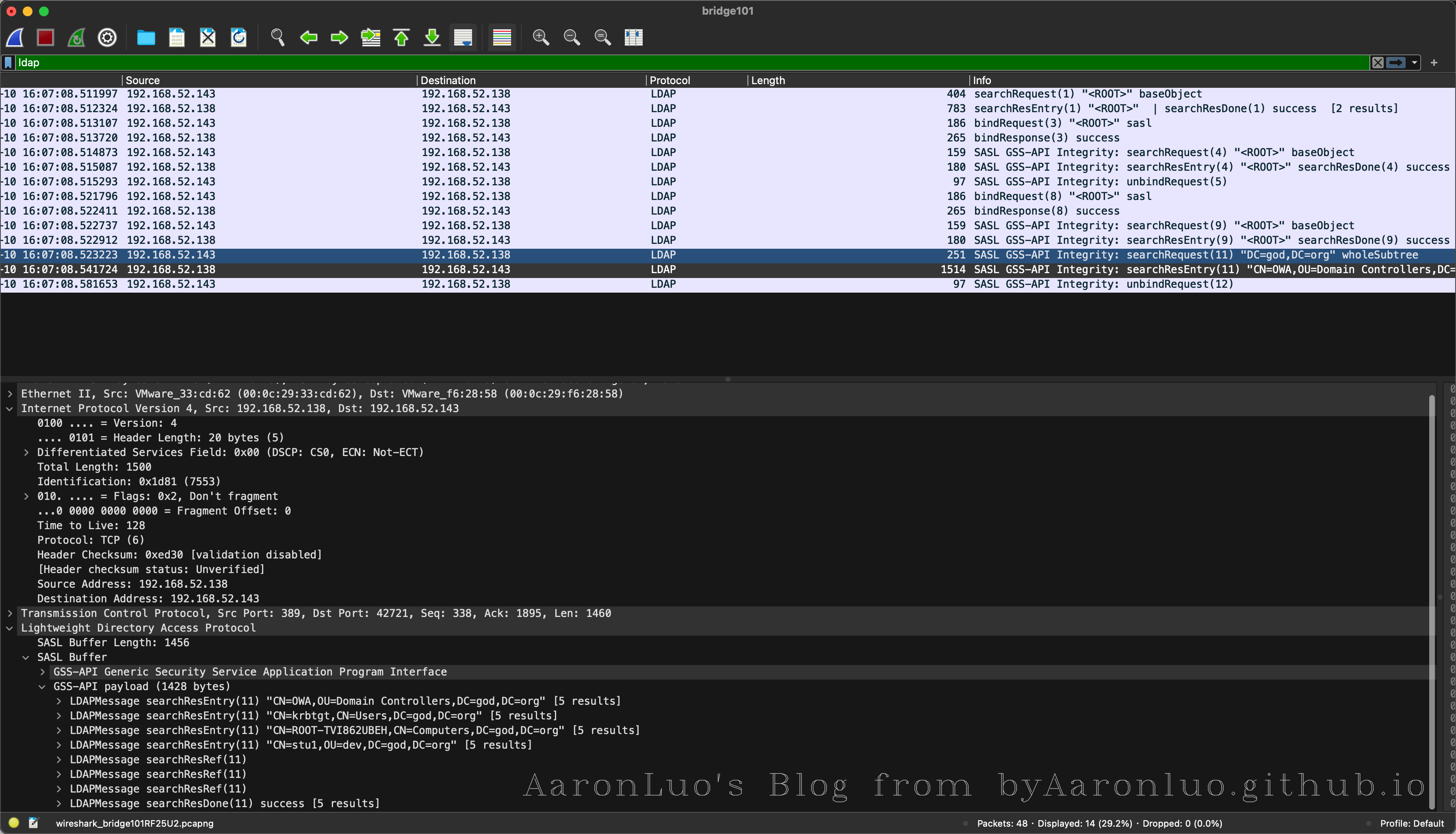The image size is (1456, 834).
Task: Stop capturing packets with red square
Action: pos(45,38)
